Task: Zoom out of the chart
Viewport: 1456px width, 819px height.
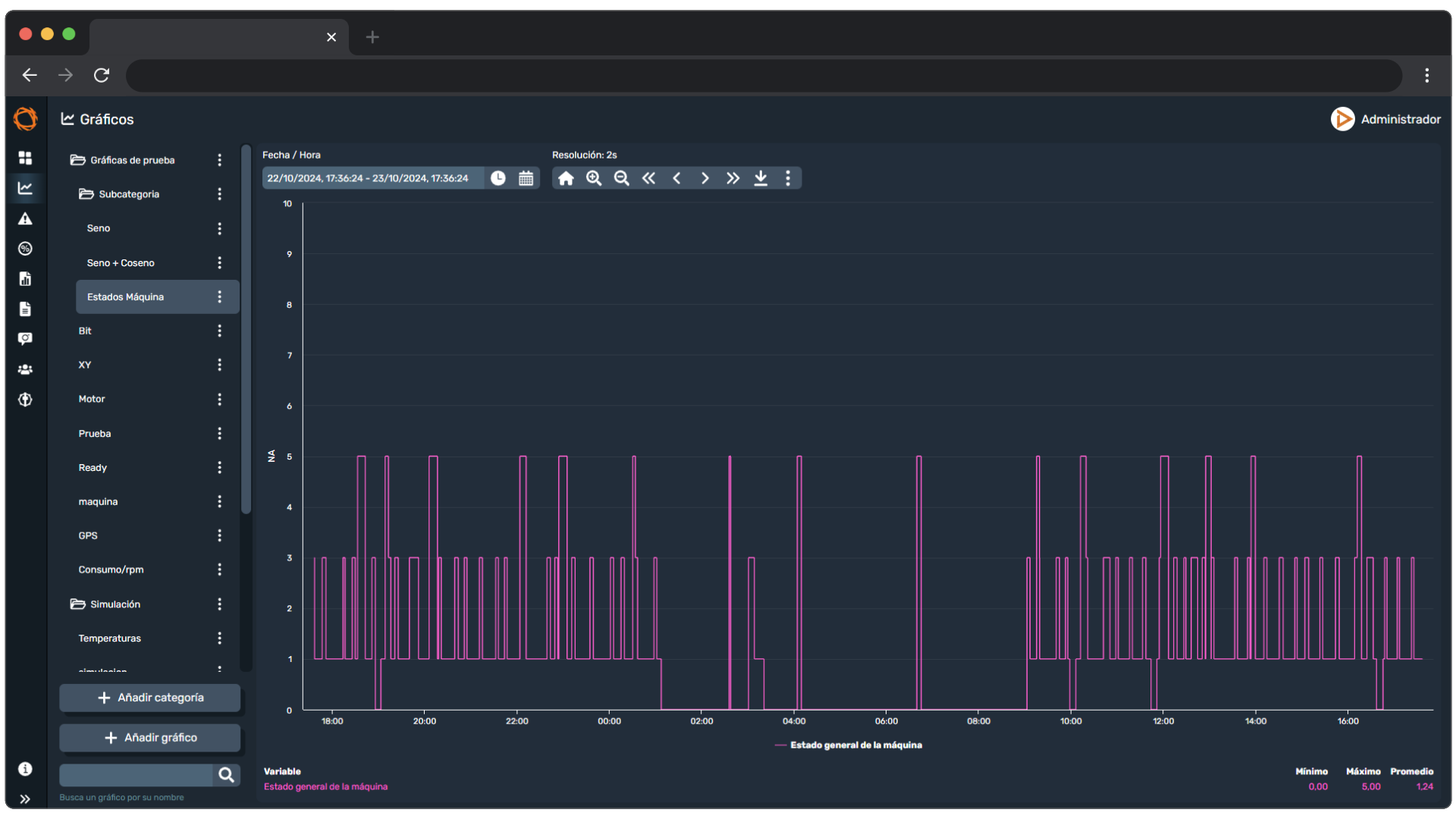Action: pyautogui.click(x=621, y=178)
